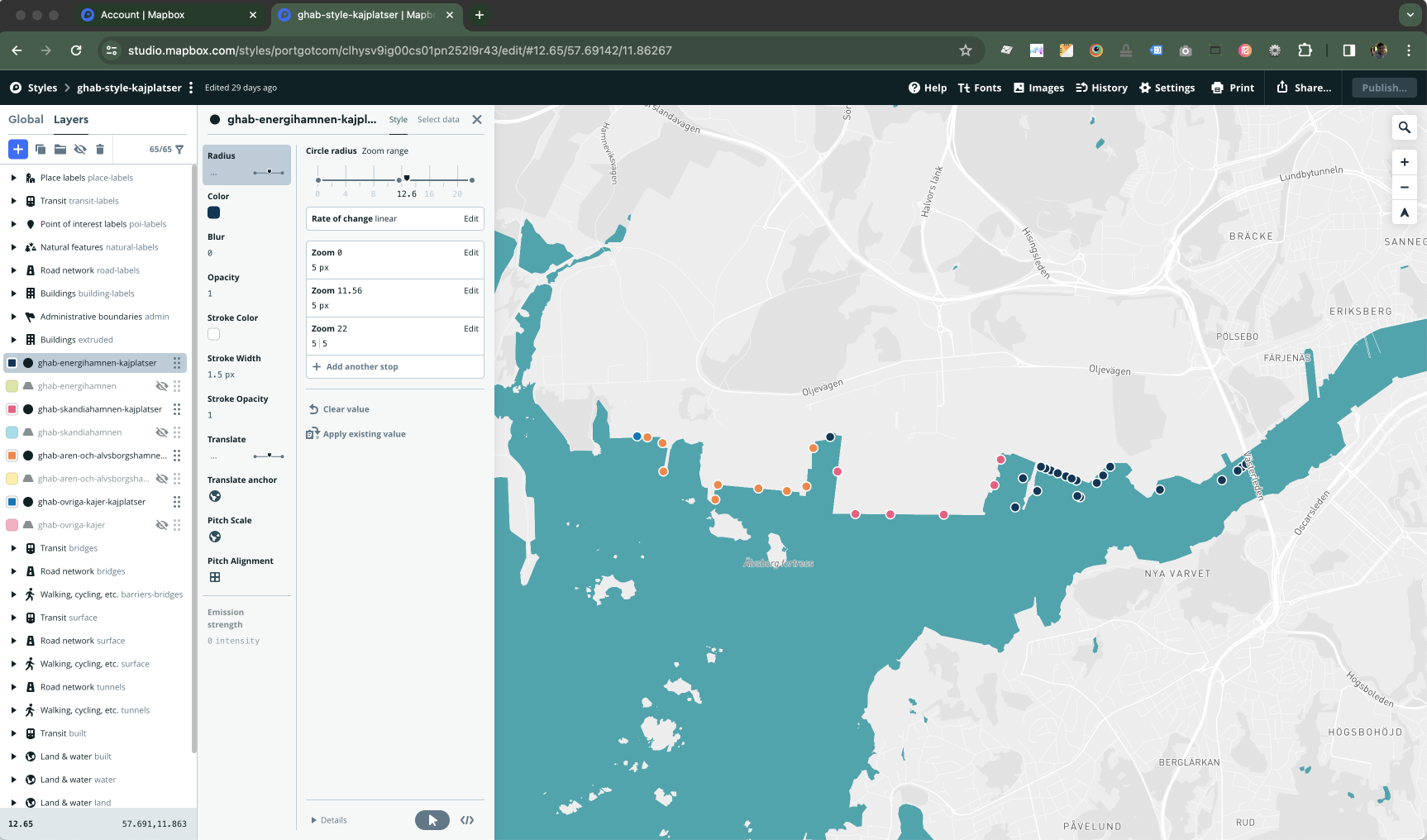Open the Global tab
The image size is (1427, 840).
pyautogui.click(x=26, y=120)
